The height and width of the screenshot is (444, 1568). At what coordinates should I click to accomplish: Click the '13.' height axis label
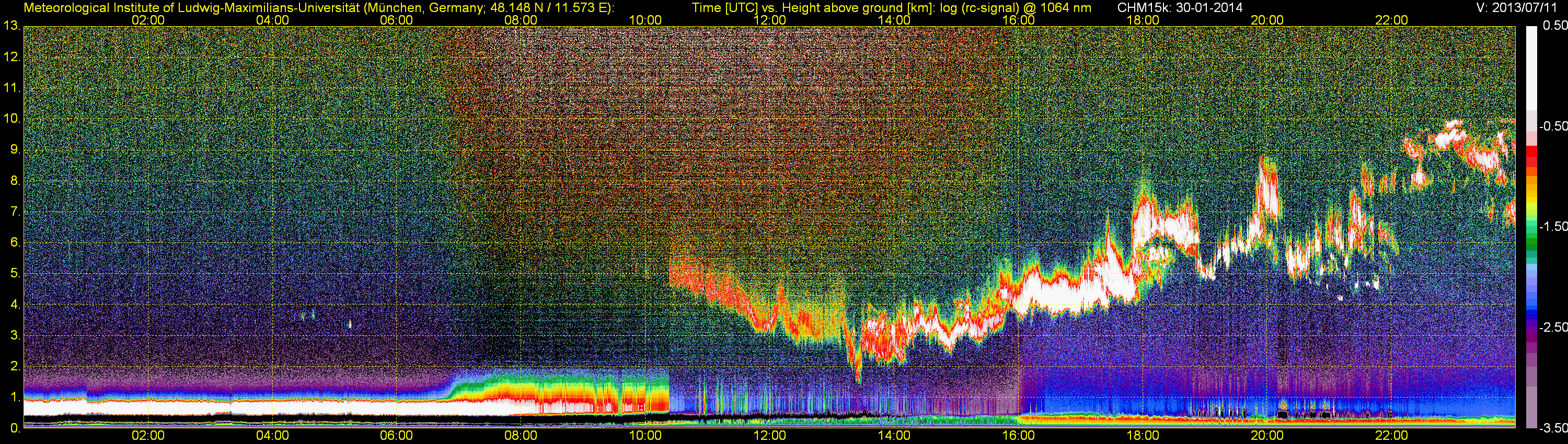(x=12, y=26)
